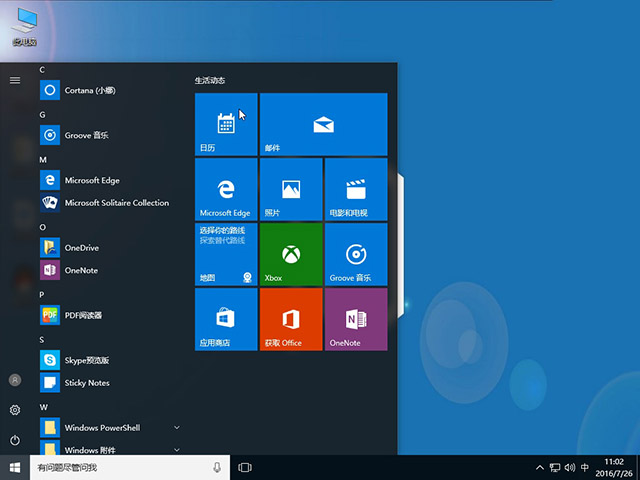Open the Movies & TV (电影和电视) tile
This screenshot has width=640, height=480.
tap(355, 189)
